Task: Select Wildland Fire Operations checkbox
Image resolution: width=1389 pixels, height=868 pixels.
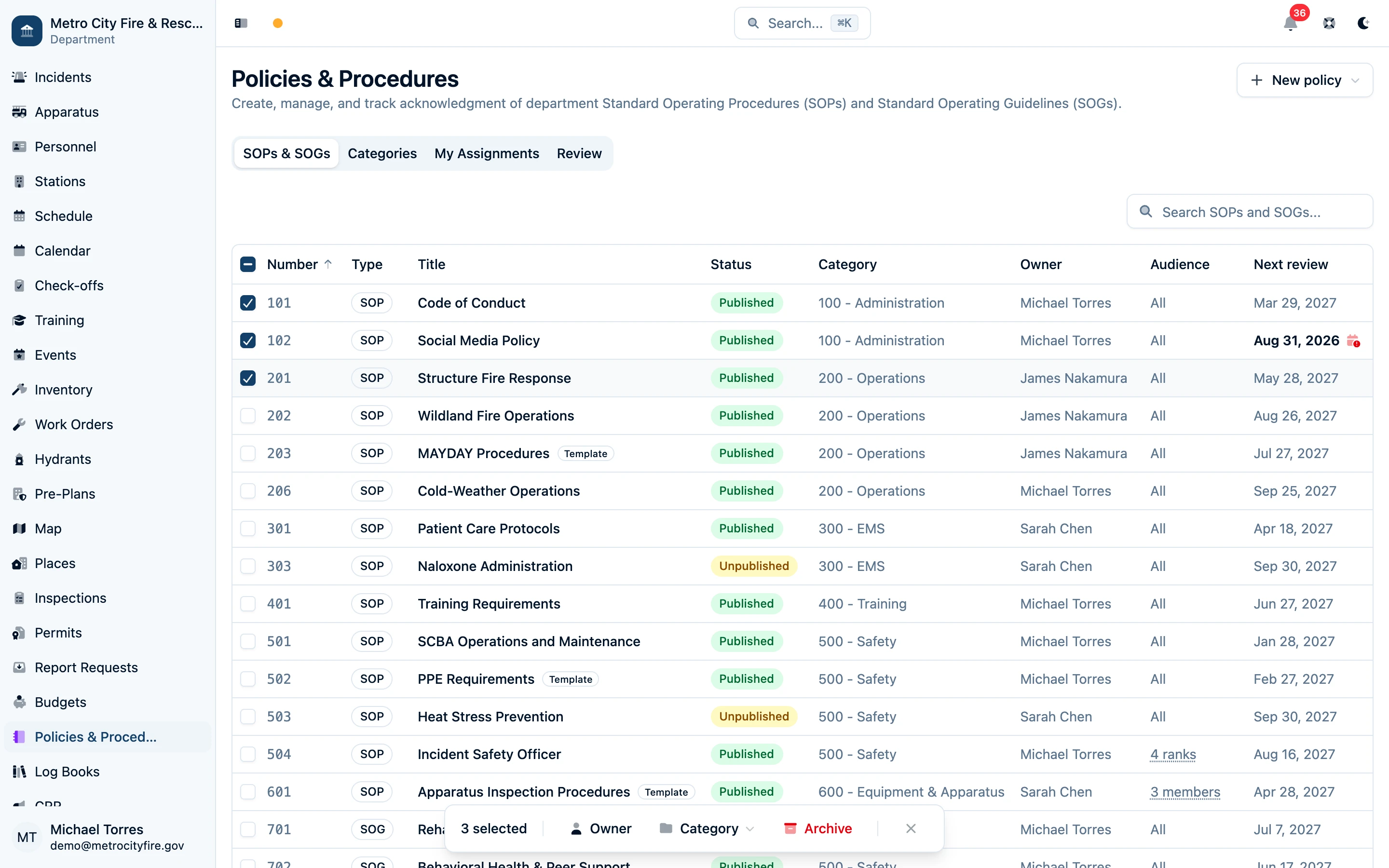Action: pos(248,416)
